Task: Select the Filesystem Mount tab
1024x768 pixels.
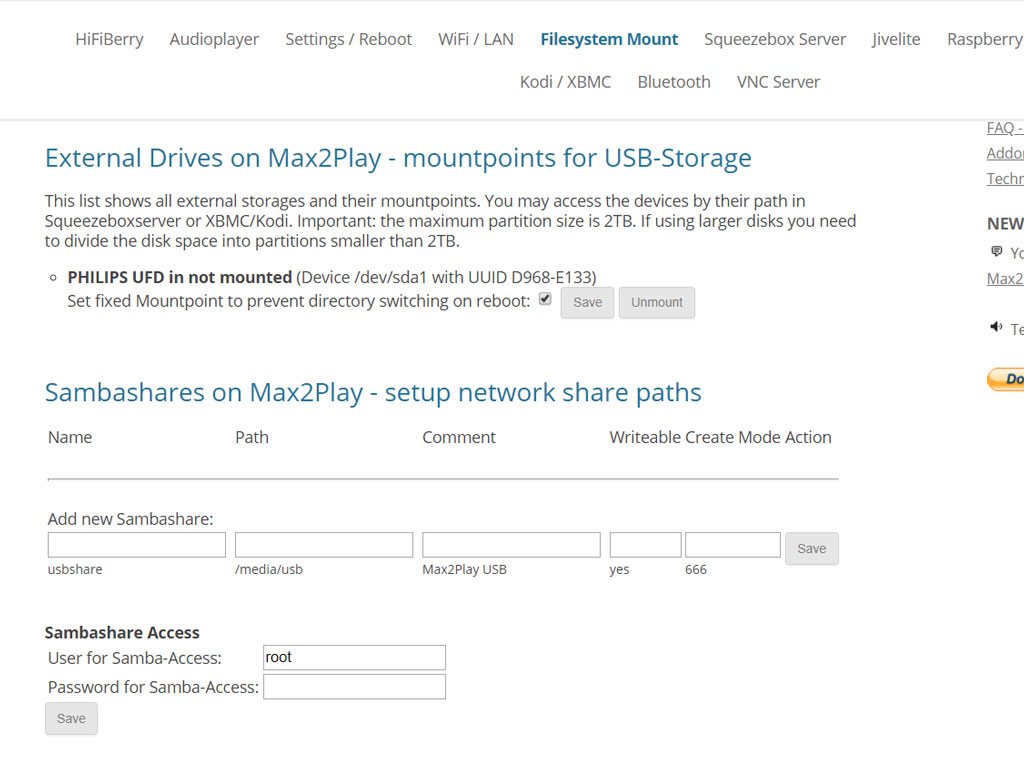Action: tap(609, 39)
